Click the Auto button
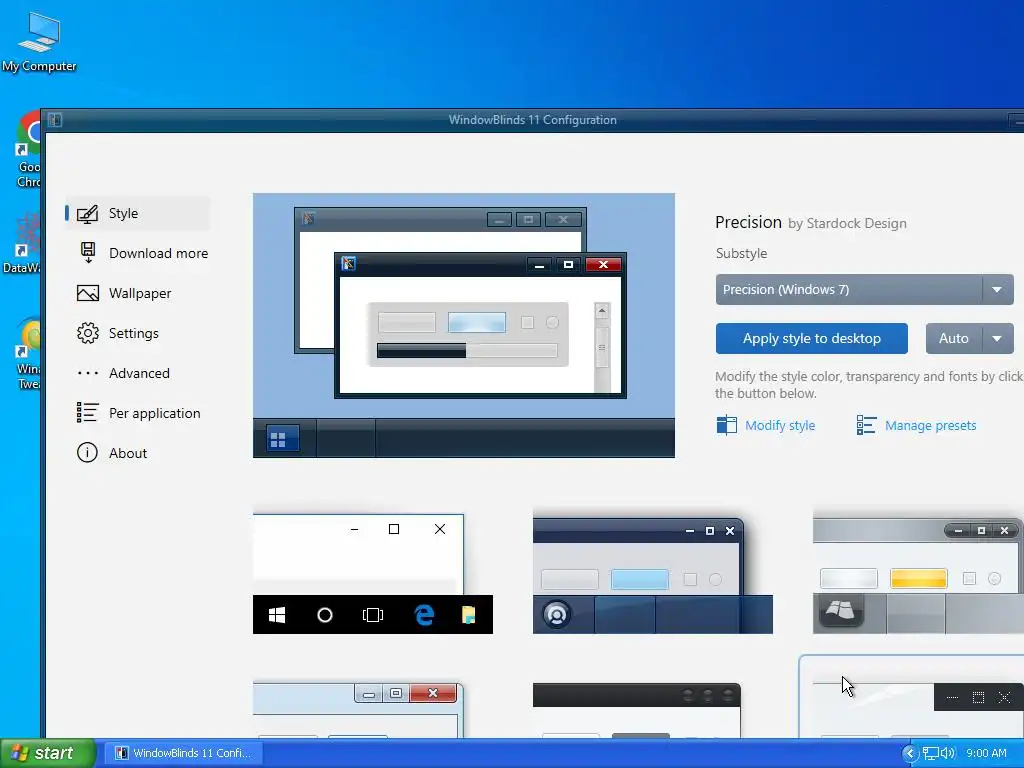 click(x=953, y=338)
